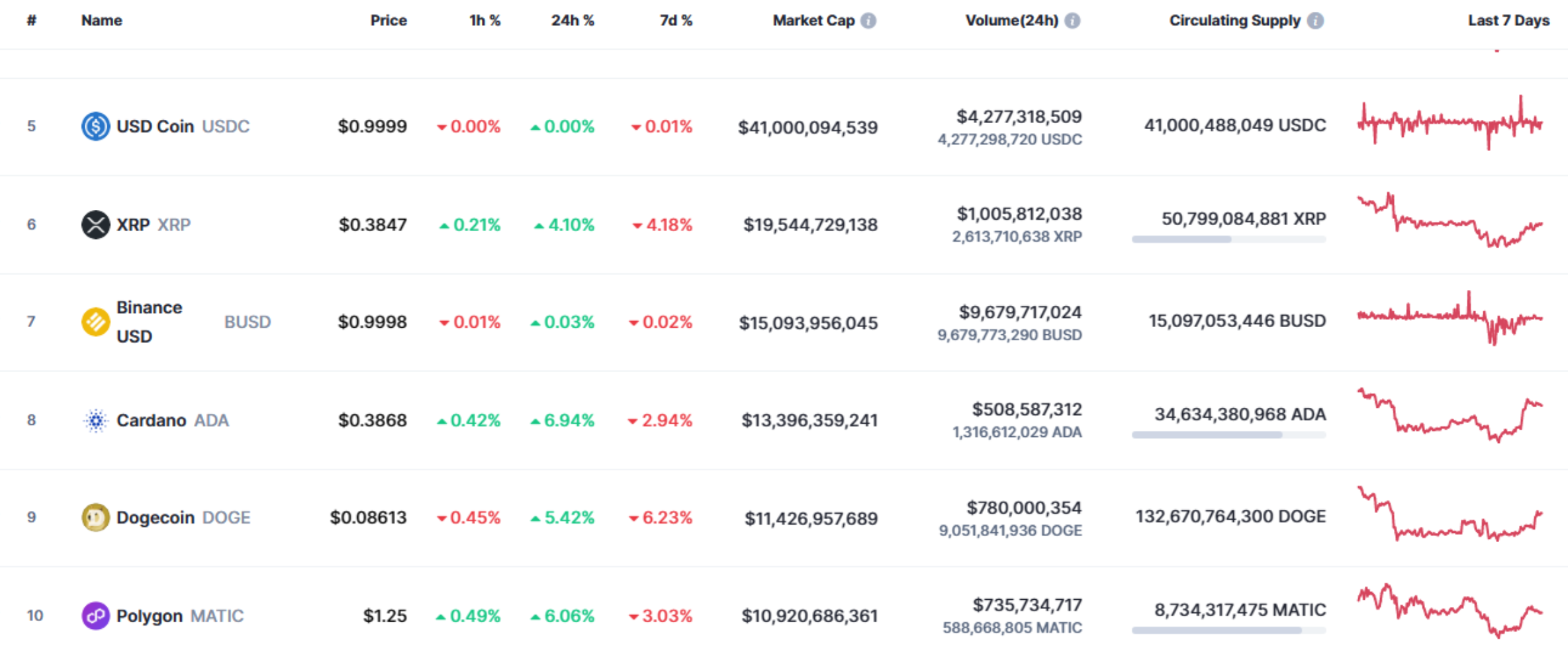This screenshot has height=662, width=1568.
Task: Click the Binance USD logo icon
Action: pos(95,322)
